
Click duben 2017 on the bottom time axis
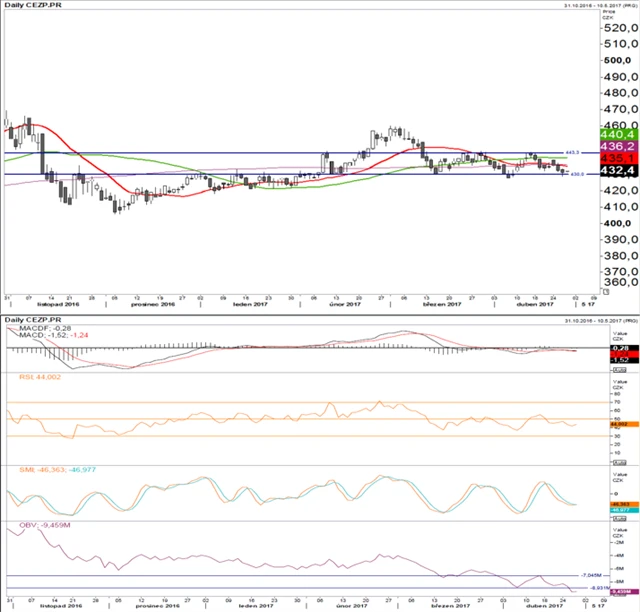click(535, 606)
